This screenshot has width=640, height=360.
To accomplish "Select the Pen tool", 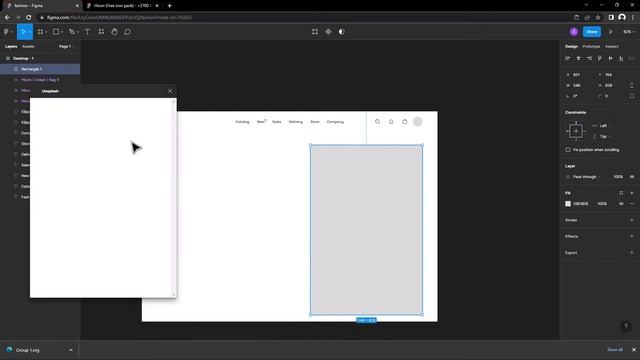I will coord(72,31).
